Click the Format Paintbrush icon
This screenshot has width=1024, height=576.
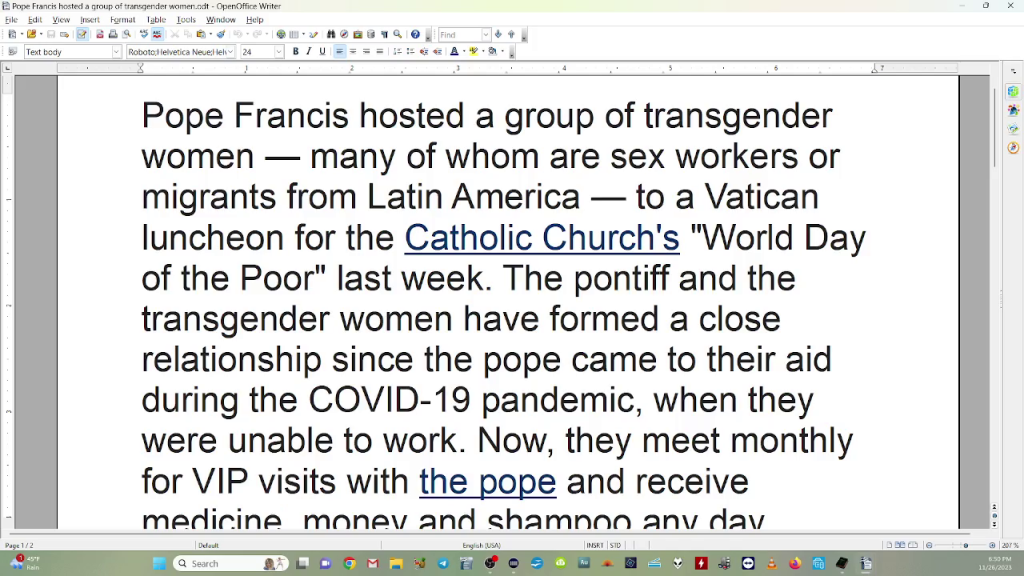(x=221, y=35)
